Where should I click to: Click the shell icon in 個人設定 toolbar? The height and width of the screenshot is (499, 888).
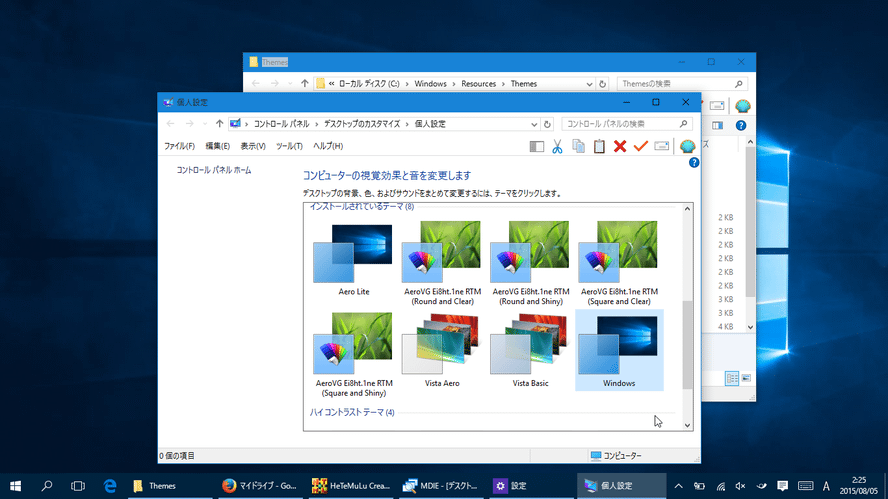[x=688, y=147]
